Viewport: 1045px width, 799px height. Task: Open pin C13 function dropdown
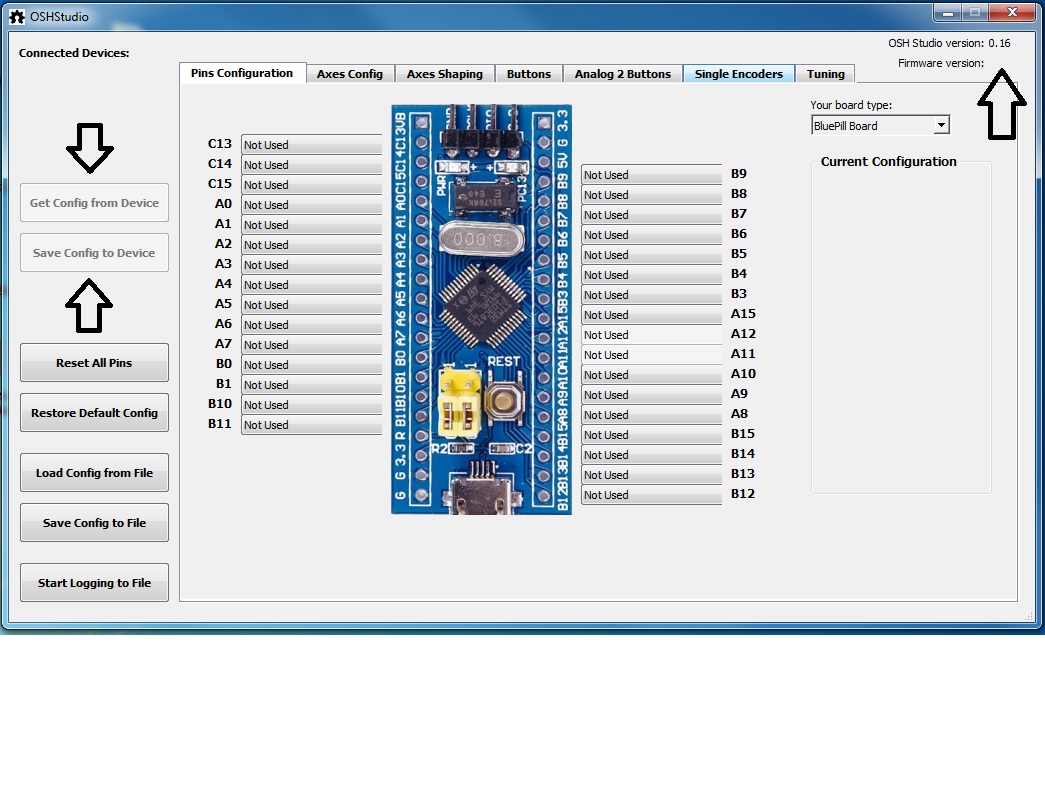(311, 145)
